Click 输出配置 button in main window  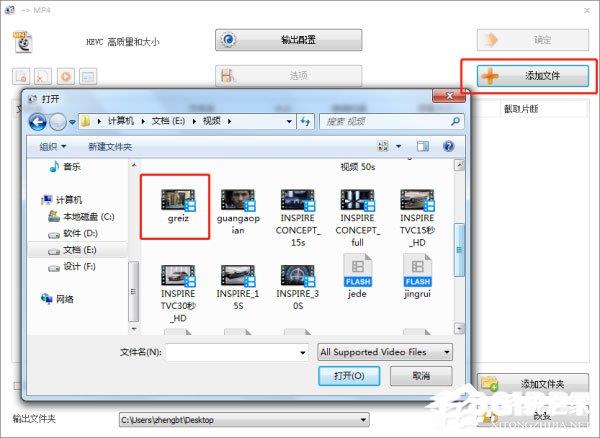pos(289,40)
